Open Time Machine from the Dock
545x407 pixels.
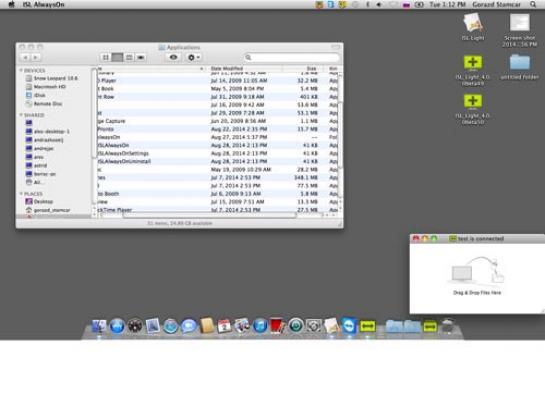tap(296, 326)
